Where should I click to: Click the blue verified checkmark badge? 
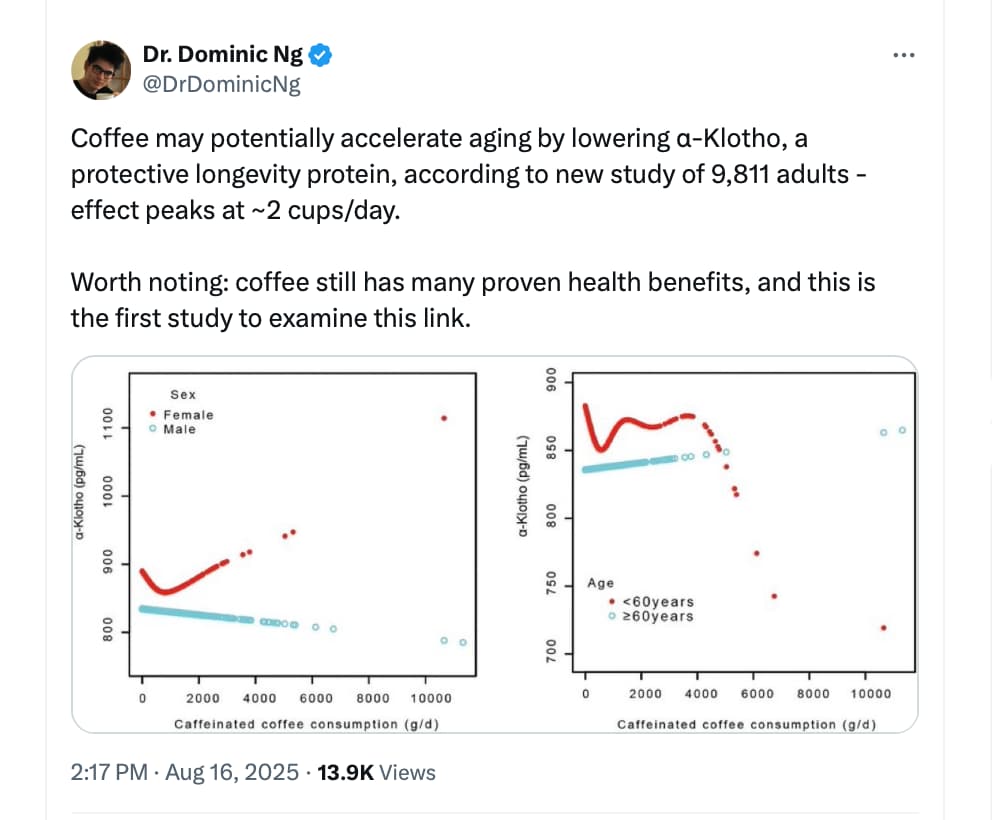click(x=319, y=56)
